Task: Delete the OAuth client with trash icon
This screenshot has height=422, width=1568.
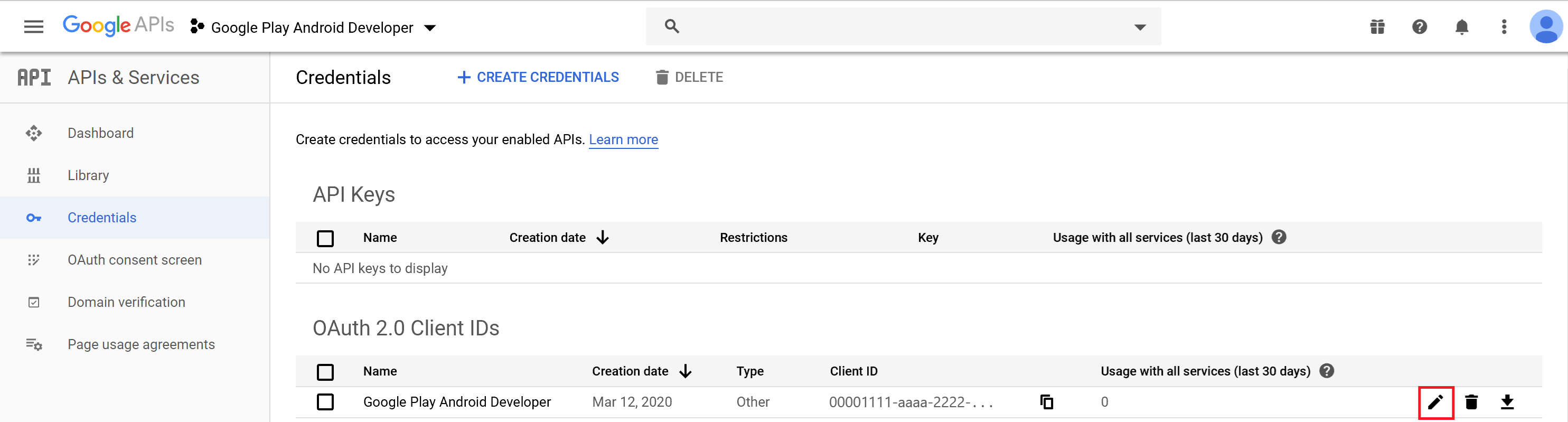Action: tap(1471, 402)
